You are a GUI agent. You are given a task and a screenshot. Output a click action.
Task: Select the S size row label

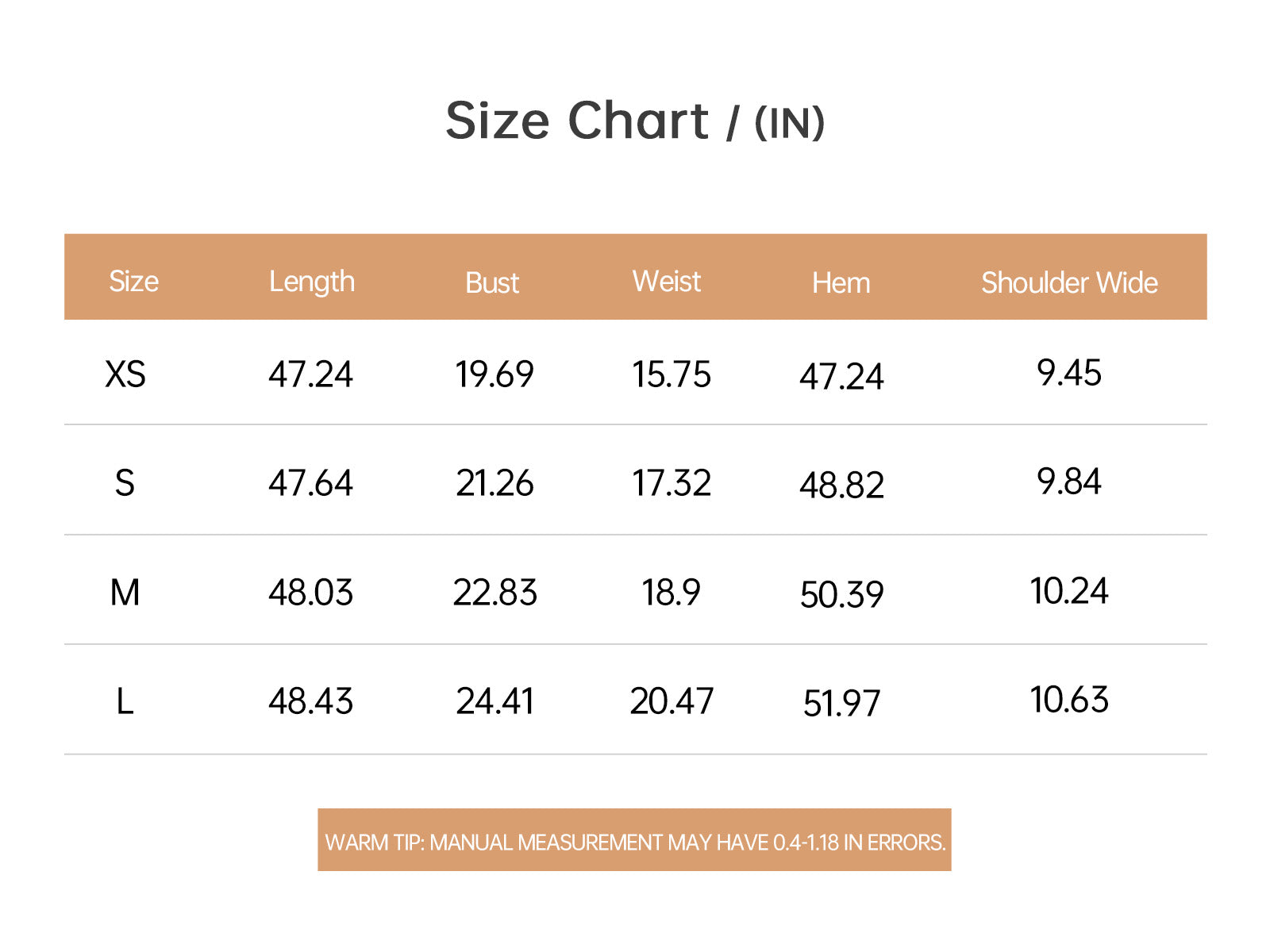(125, 483)
